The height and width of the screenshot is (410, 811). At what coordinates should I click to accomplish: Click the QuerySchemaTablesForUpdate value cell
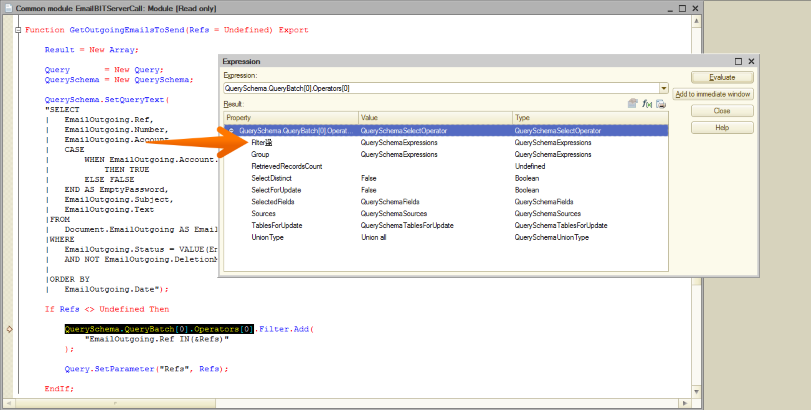pos(407,225)
